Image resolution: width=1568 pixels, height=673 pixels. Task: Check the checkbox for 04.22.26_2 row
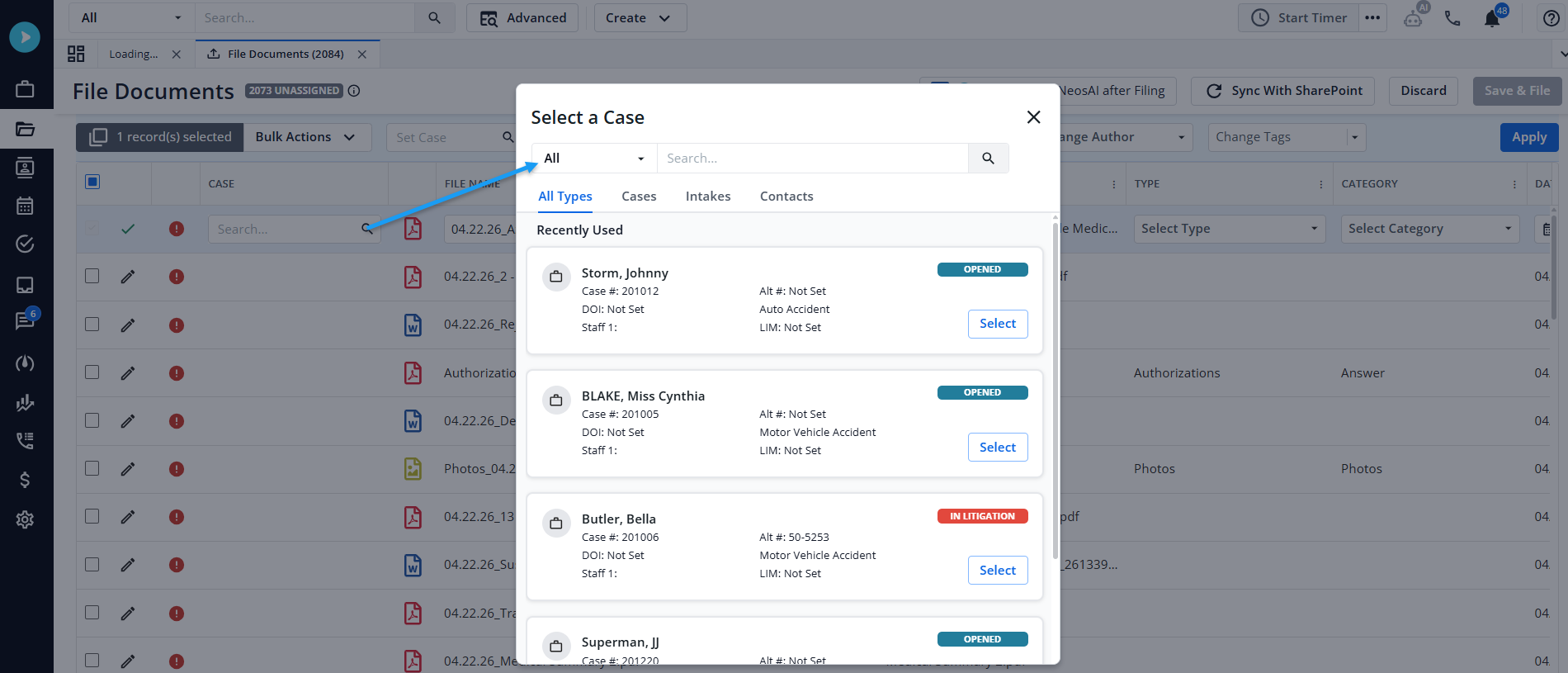pyautogui.click(x=92, y=276)
